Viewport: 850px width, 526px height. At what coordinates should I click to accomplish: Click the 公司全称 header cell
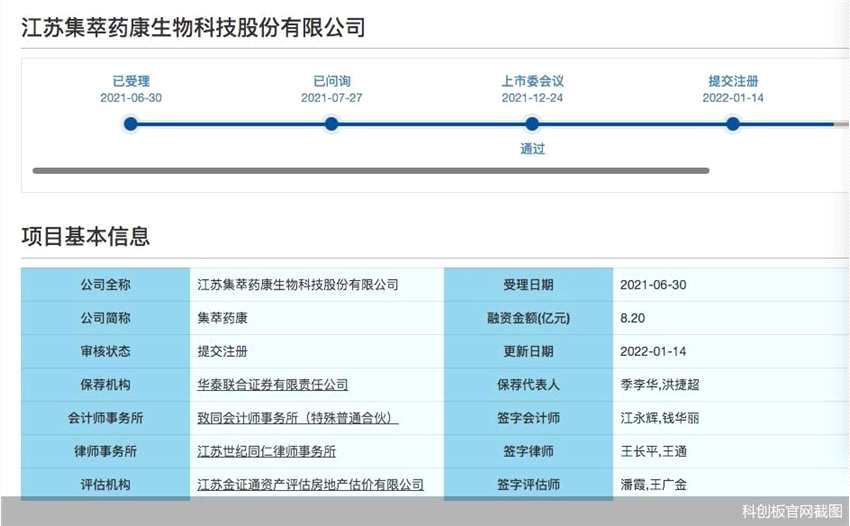[x=106, y=285]
